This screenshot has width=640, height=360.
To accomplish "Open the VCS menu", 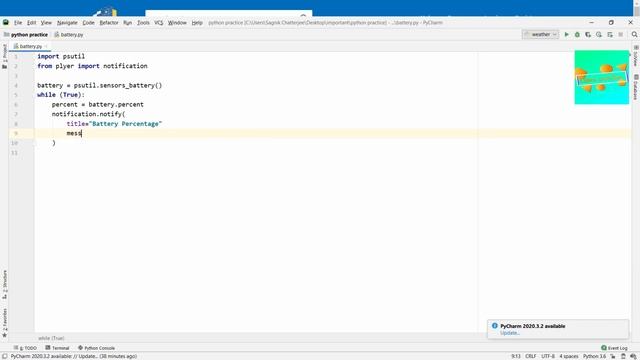I will [158, 23].
